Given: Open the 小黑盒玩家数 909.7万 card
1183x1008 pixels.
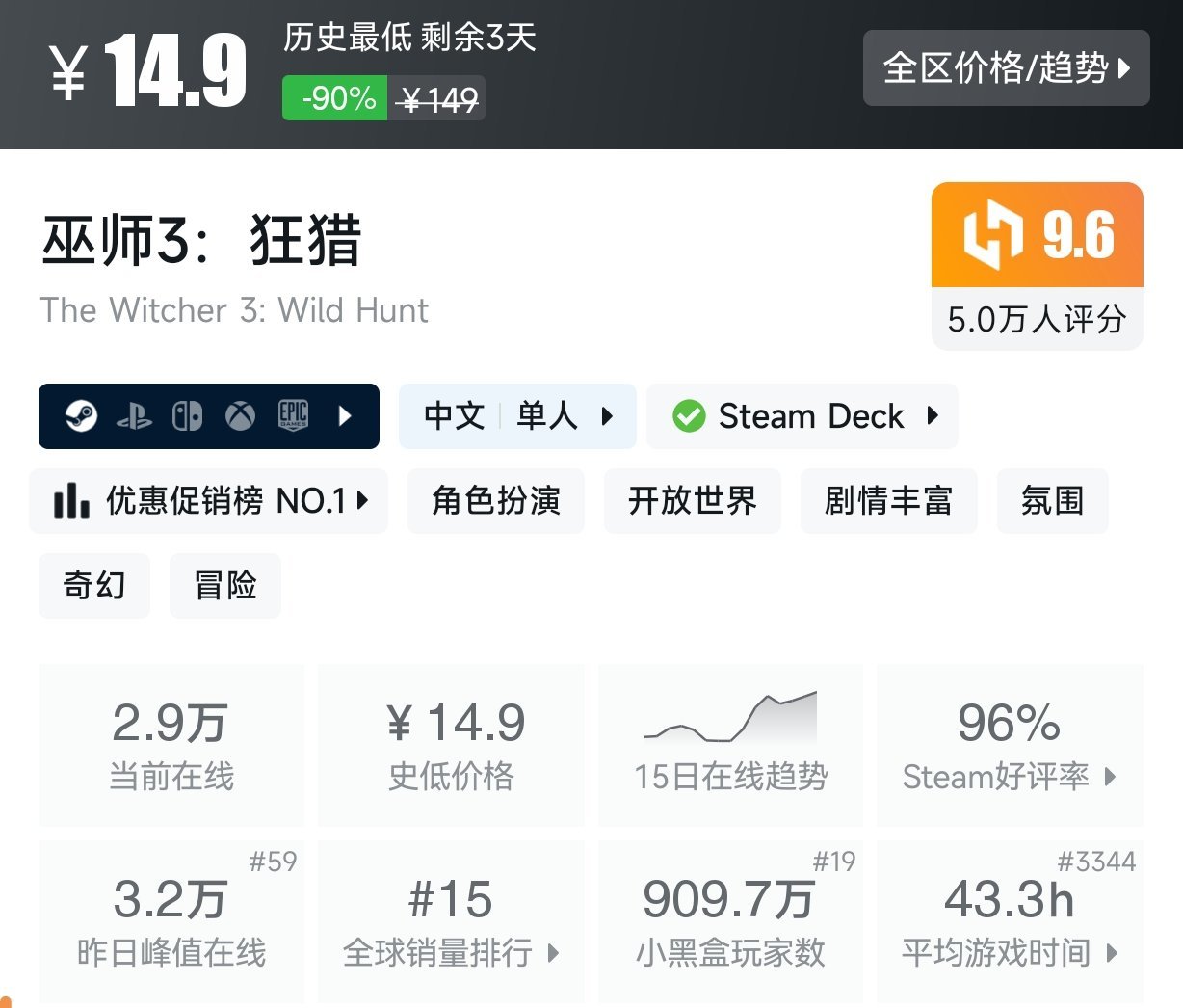Looking at the screenshot, I should click(730, 922).
